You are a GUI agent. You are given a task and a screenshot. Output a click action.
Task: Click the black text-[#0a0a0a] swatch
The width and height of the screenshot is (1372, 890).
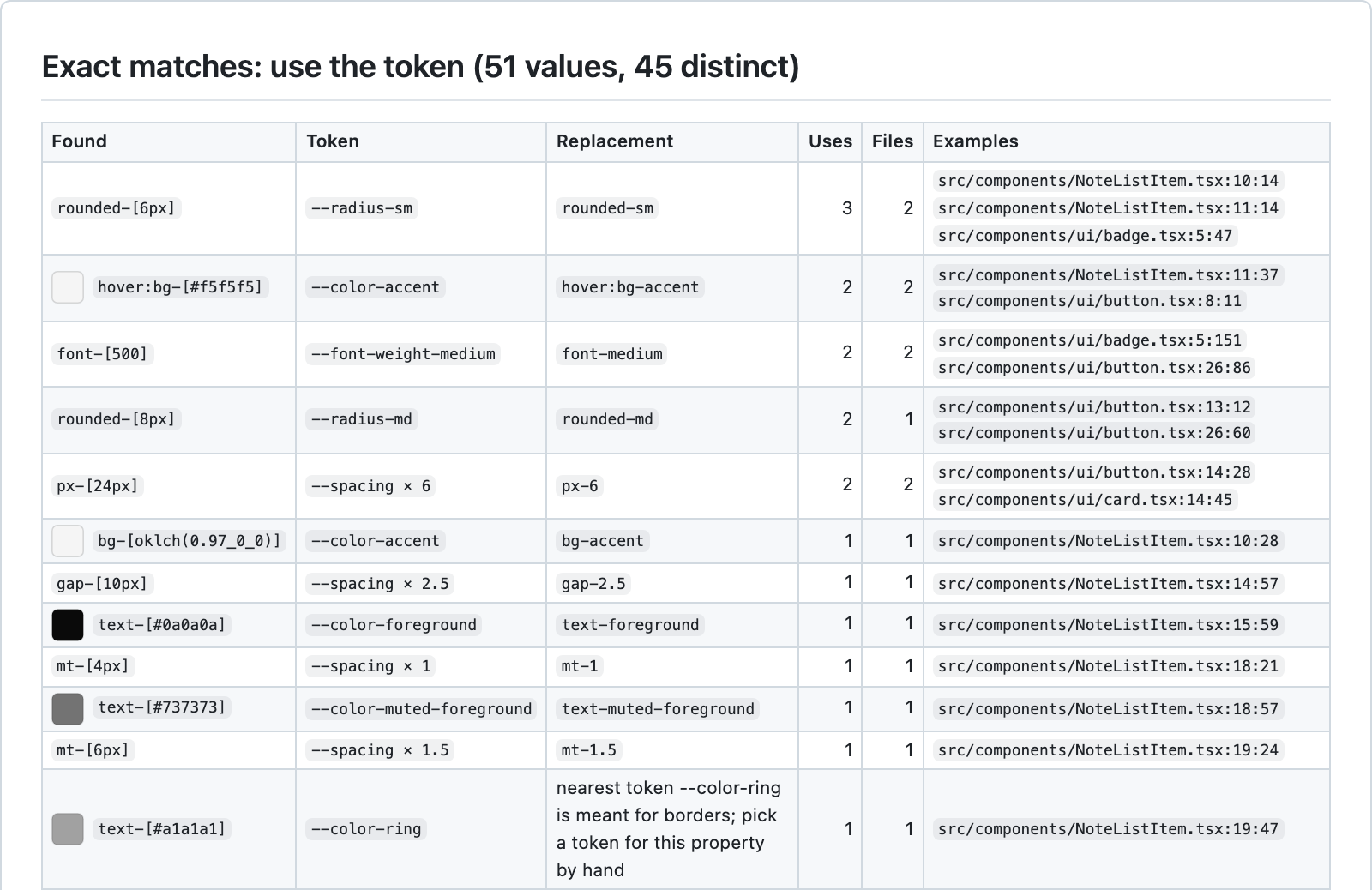click(68, 625)
